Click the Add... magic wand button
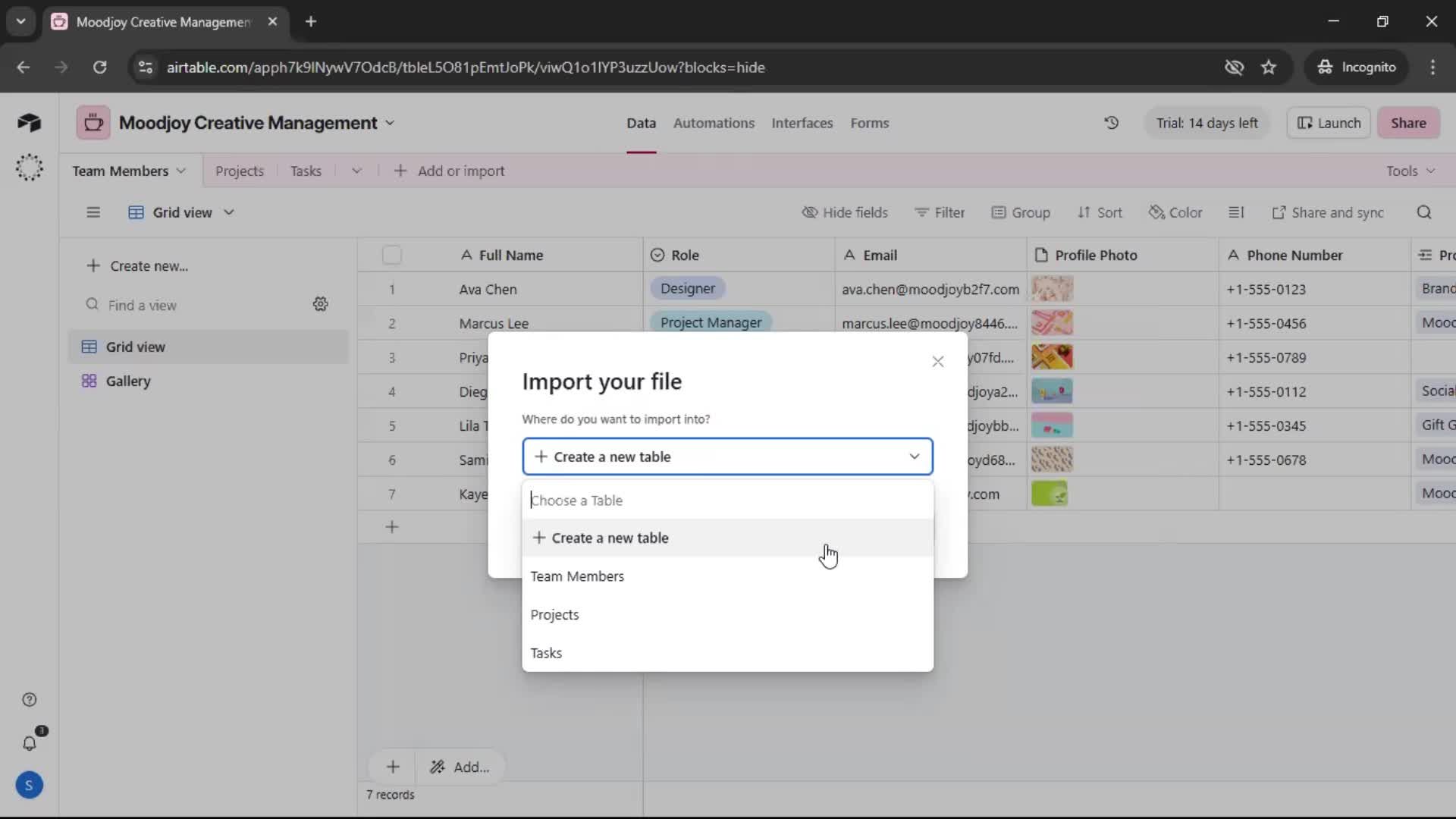 click(x=460, y=767)
